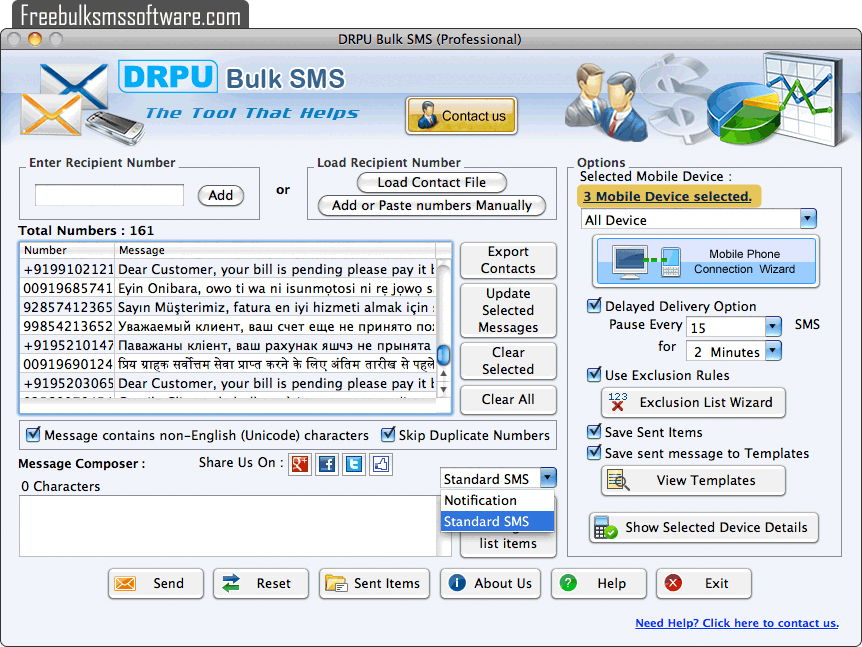
Task: Disable Delayed Delivery Option checkbox
Action: click(594, 305)
